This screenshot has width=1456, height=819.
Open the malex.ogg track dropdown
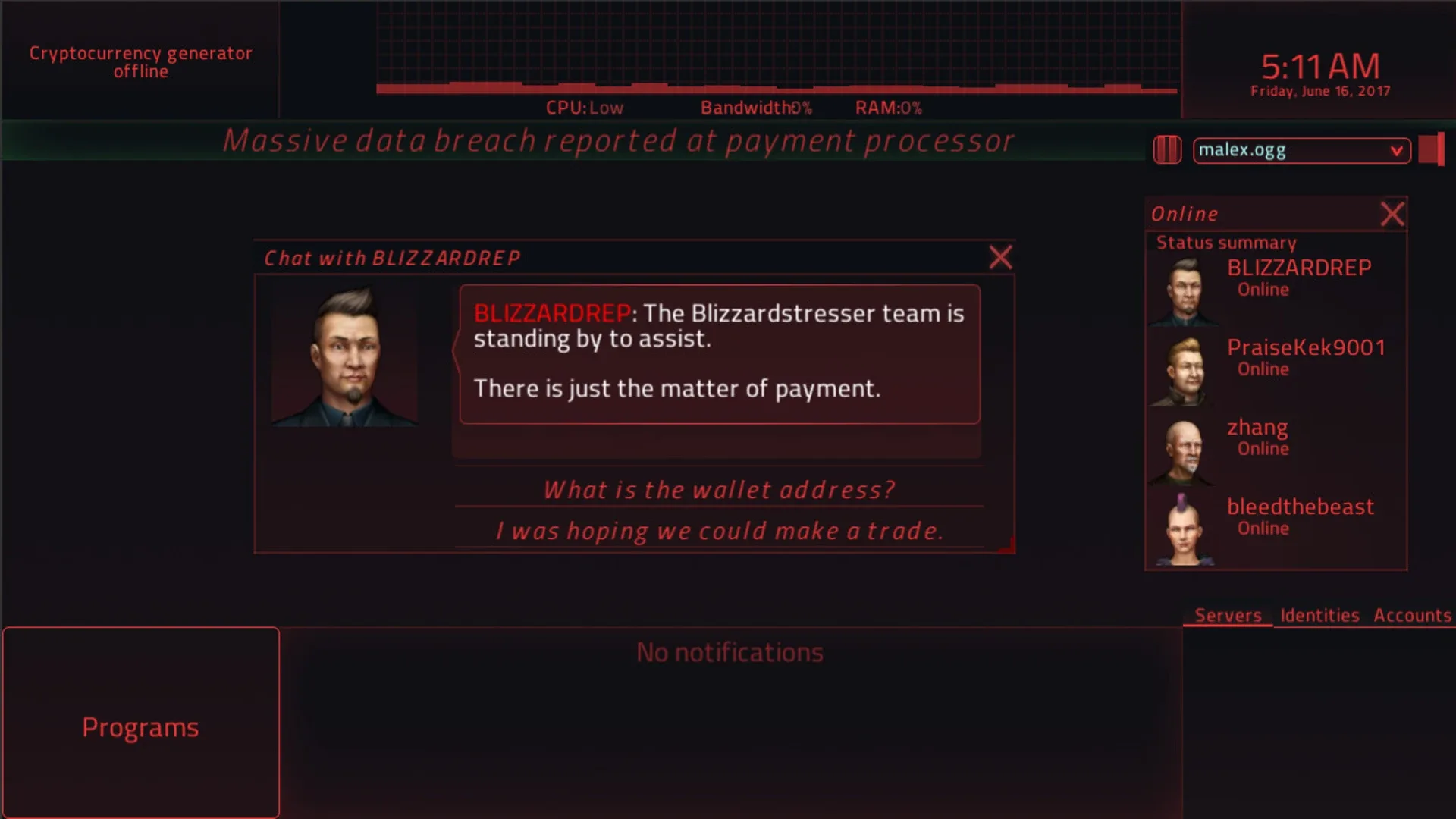click(x=1301, y=150)
